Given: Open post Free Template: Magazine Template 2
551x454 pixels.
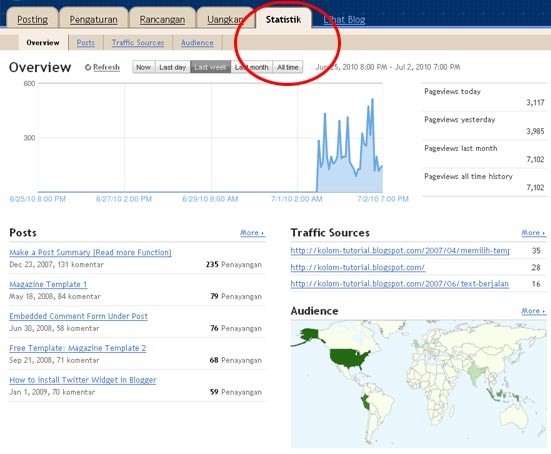Looking at the screenshot, I should [78, 348].
